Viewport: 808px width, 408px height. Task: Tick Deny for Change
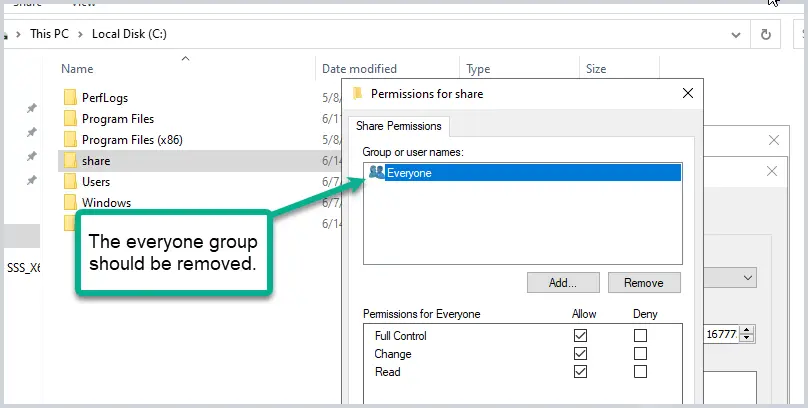[641, 353]
